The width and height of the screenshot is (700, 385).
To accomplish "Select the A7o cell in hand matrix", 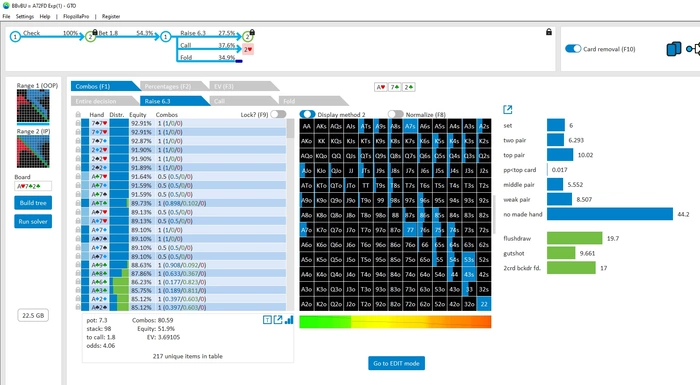I will point(307,230).
